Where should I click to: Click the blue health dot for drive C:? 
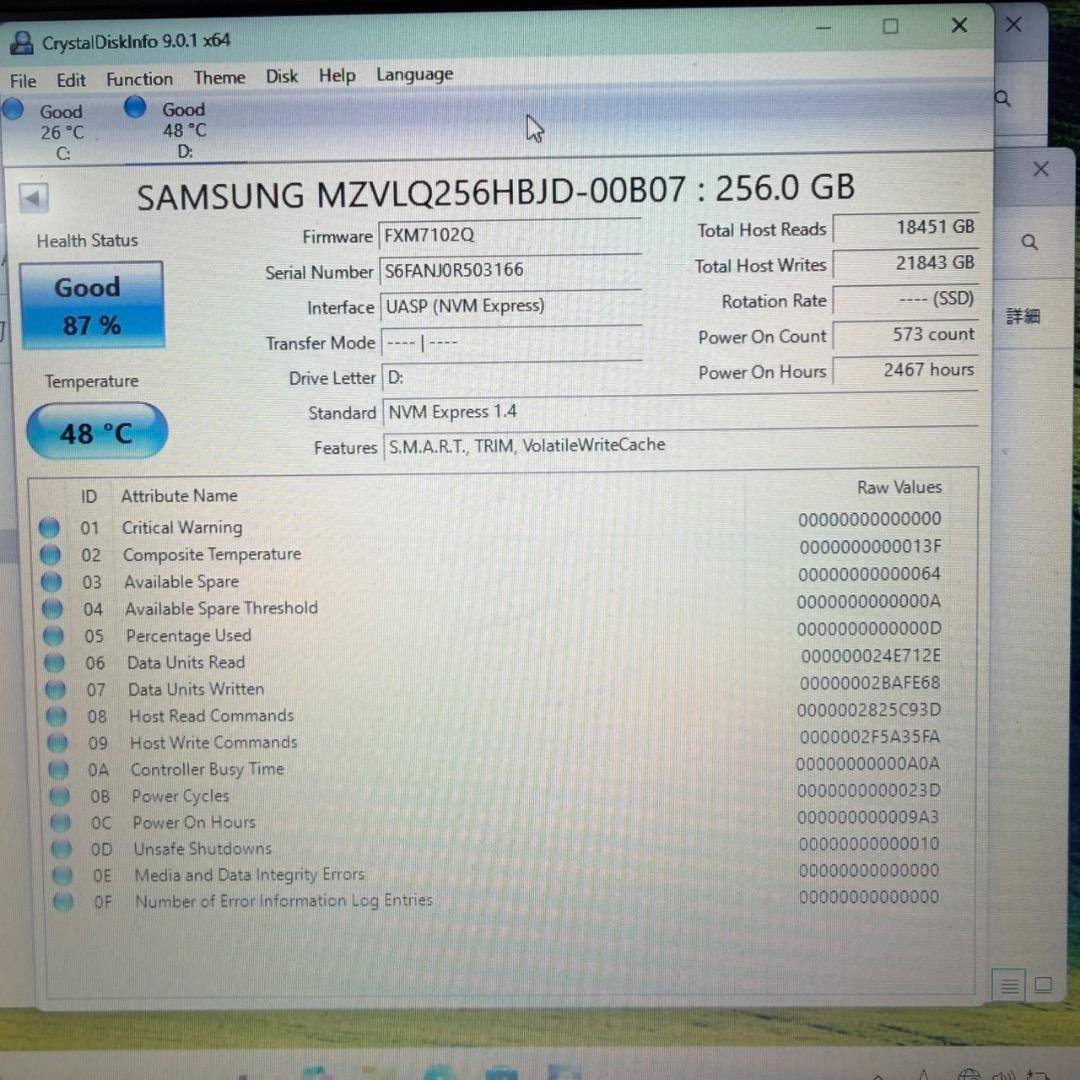tap(13, 108)
